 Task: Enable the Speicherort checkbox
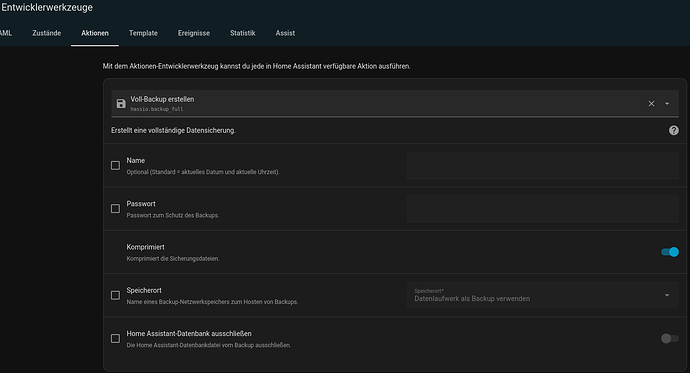(115, 295)
